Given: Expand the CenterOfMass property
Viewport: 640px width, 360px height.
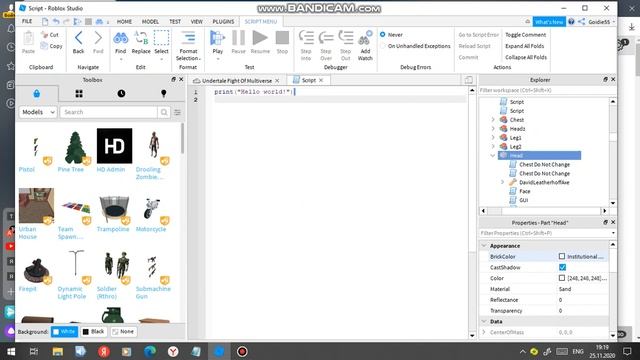Looking at the screenshot, I should coord(484,332).
